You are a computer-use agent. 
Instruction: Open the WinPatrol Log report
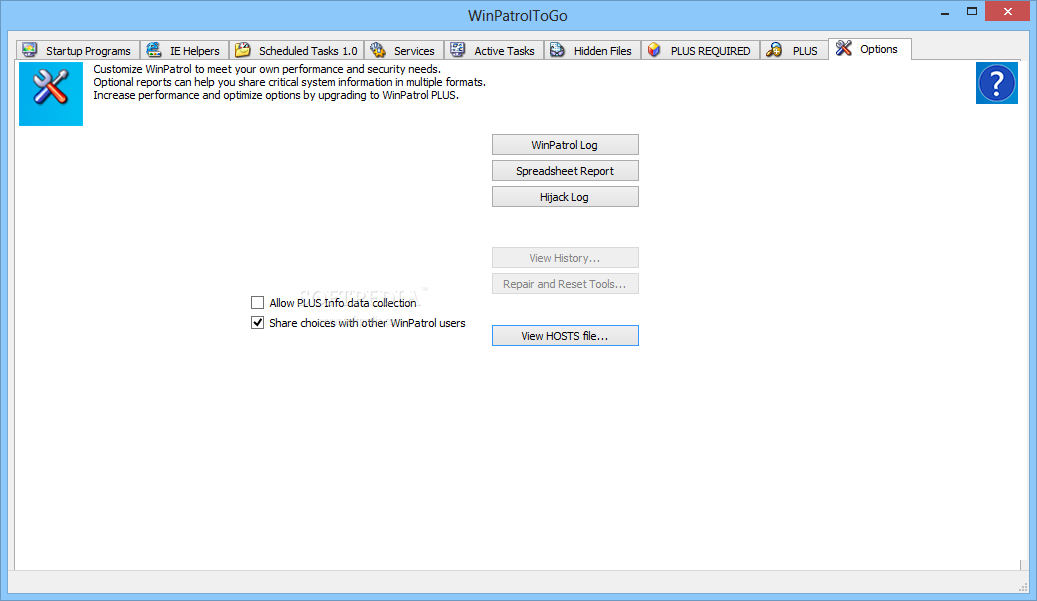point(565,145)
